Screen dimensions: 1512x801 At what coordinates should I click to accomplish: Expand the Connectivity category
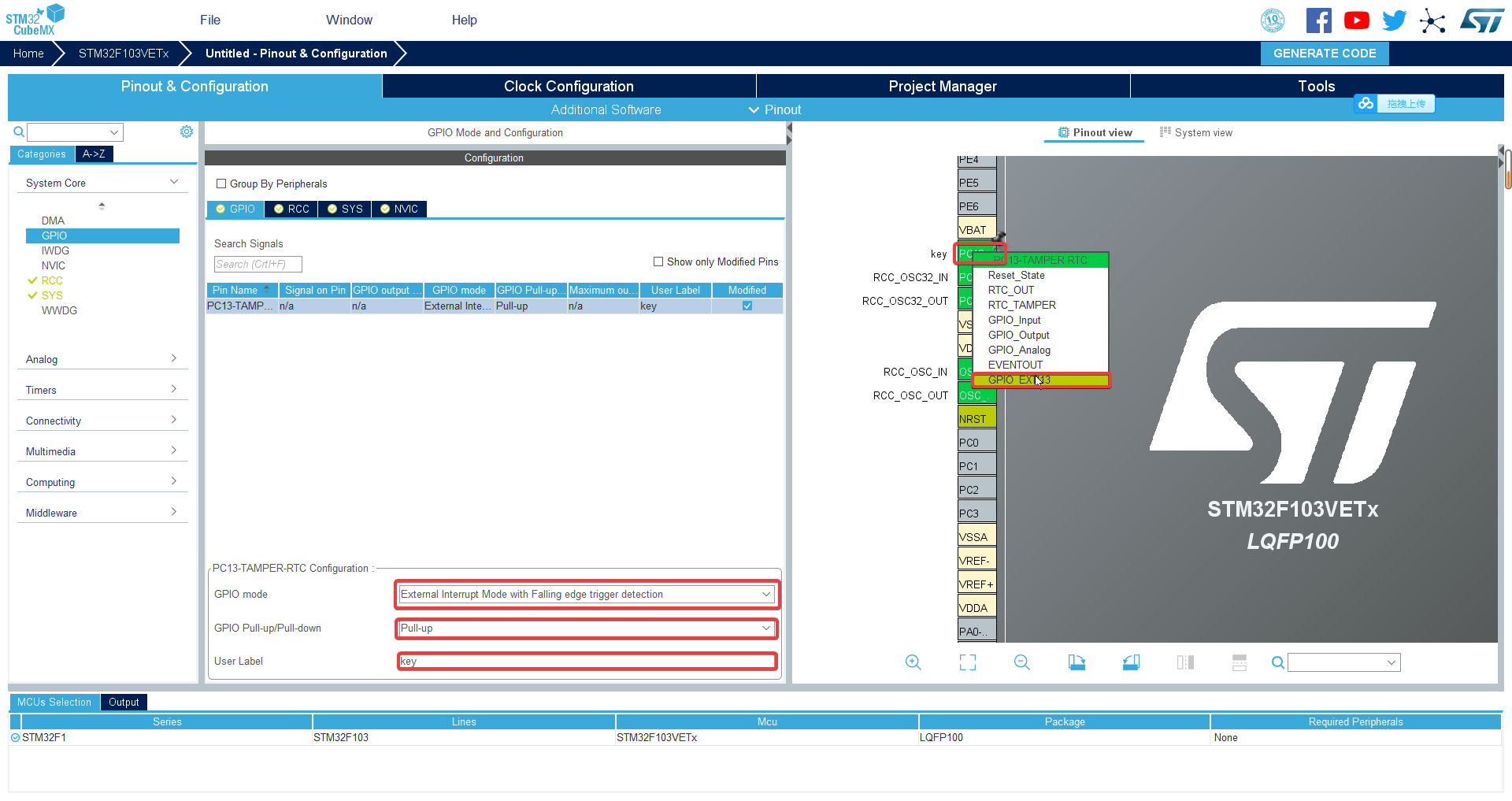pos(174,420)
